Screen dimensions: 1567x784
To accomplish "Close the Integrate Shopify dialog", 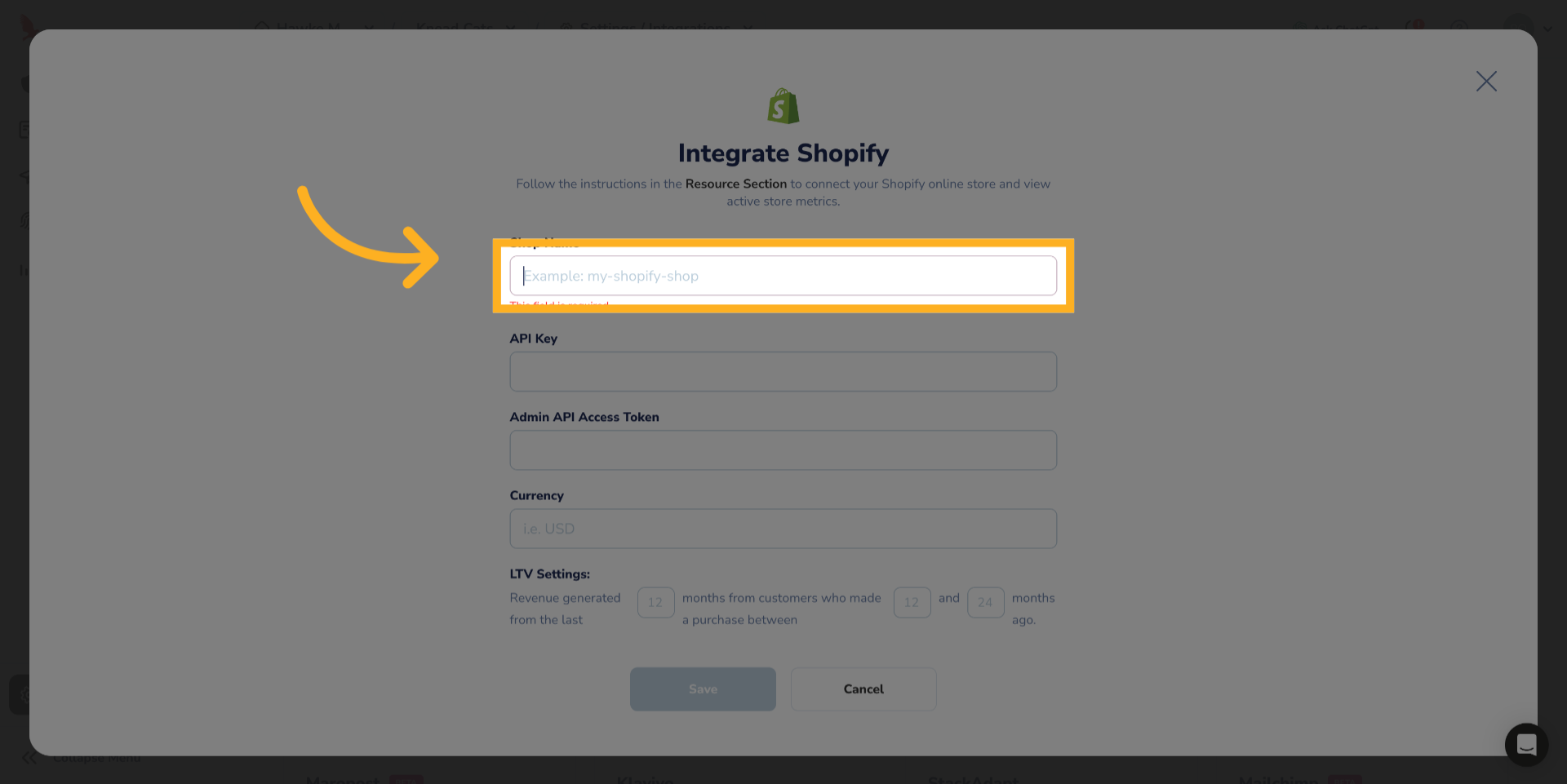I will 1486,81.
